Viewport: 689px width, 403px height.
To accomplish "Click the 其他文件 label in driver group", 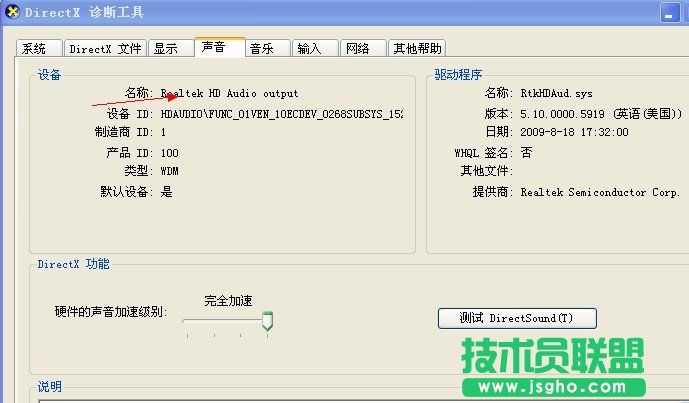I will (x=487, y=171).
